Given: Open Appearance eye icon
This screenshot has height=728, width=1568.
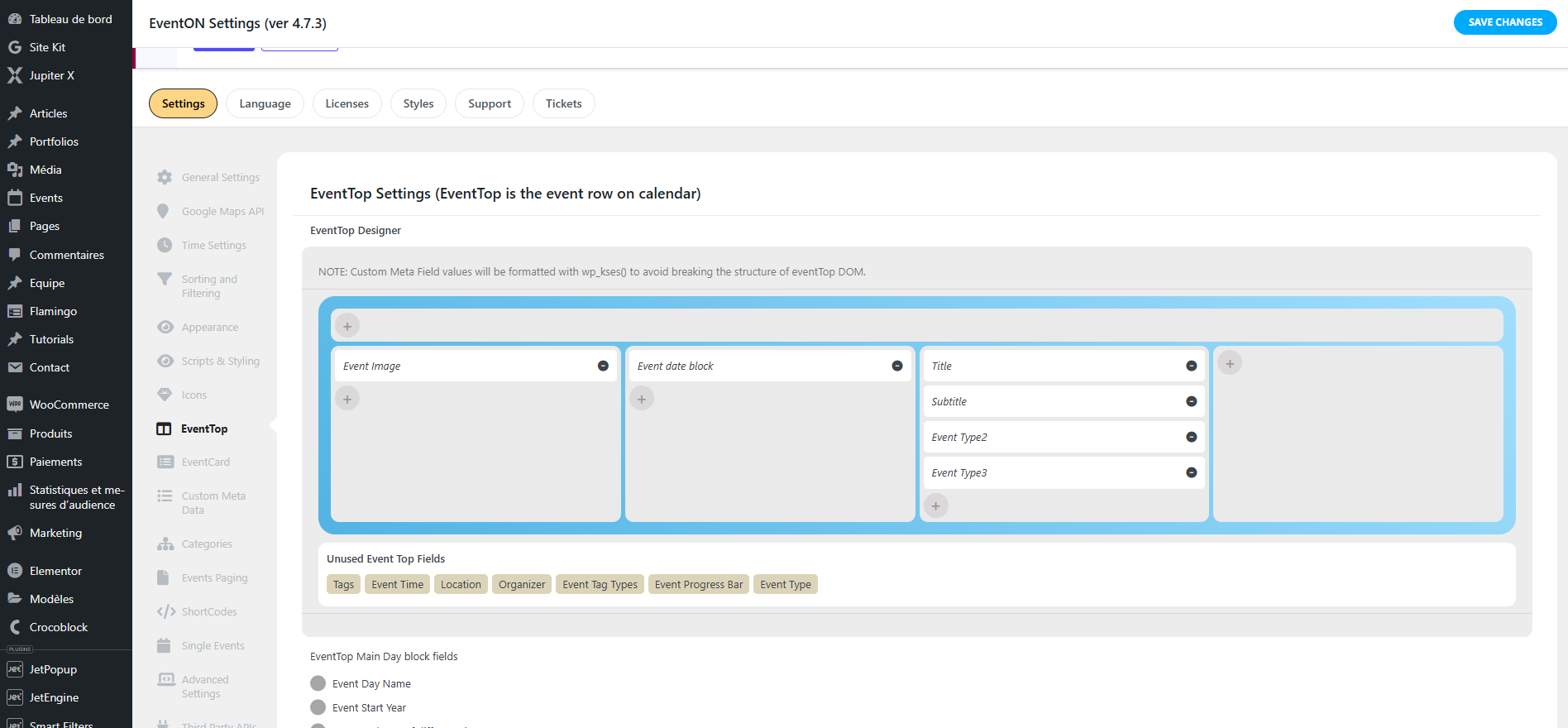Looking at the screenshot, I should point(165,327).
